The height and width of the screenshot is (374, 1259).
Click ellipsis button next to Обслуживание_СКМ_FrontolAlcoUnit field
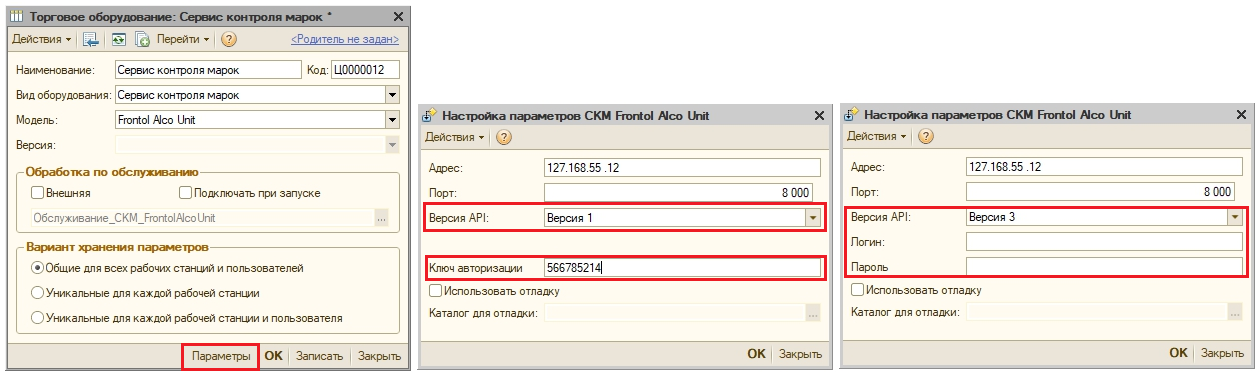tap(381, 217)
